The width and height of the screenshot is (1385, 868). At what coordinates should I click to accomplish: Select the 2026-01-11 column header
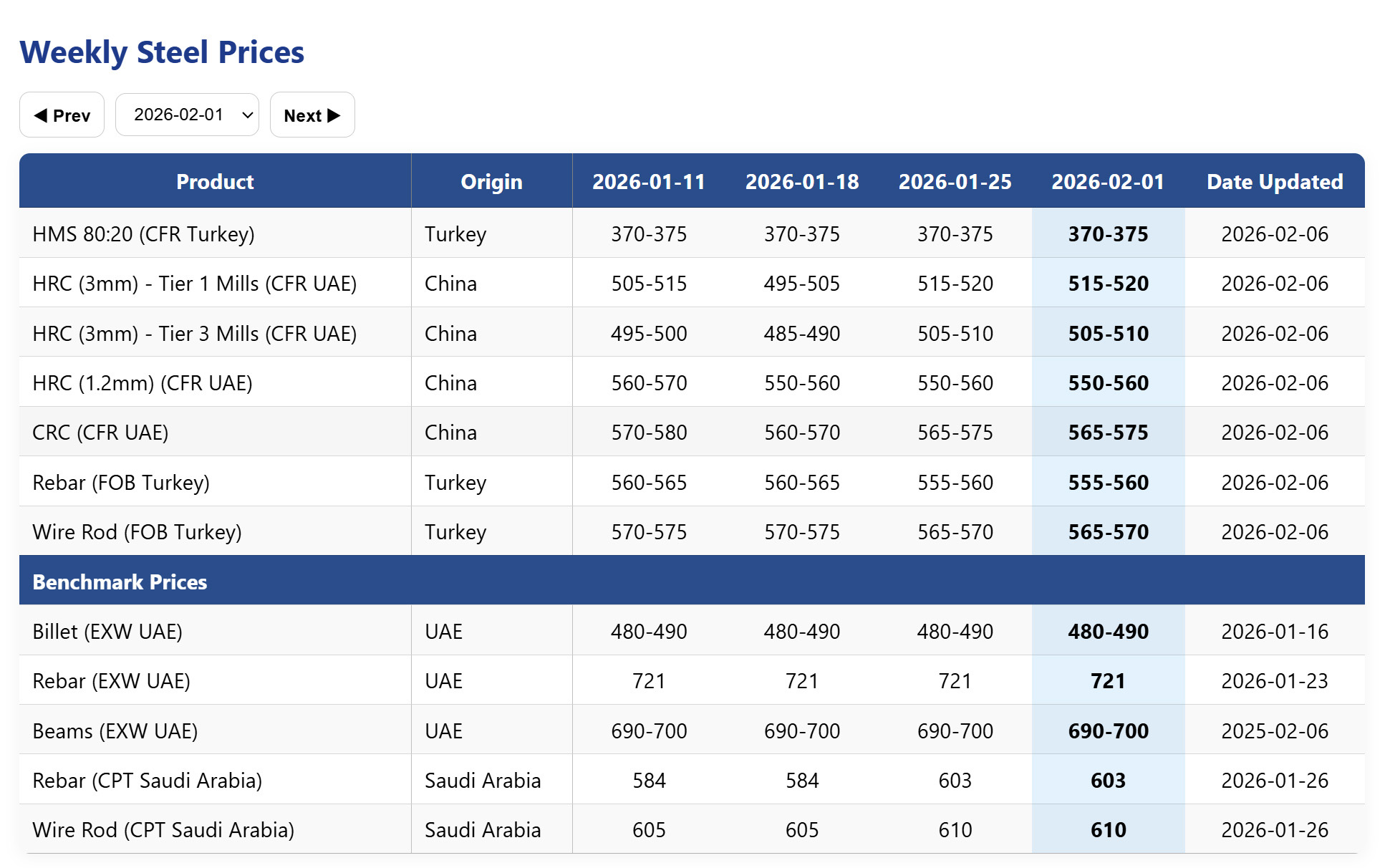click(648, 182)
